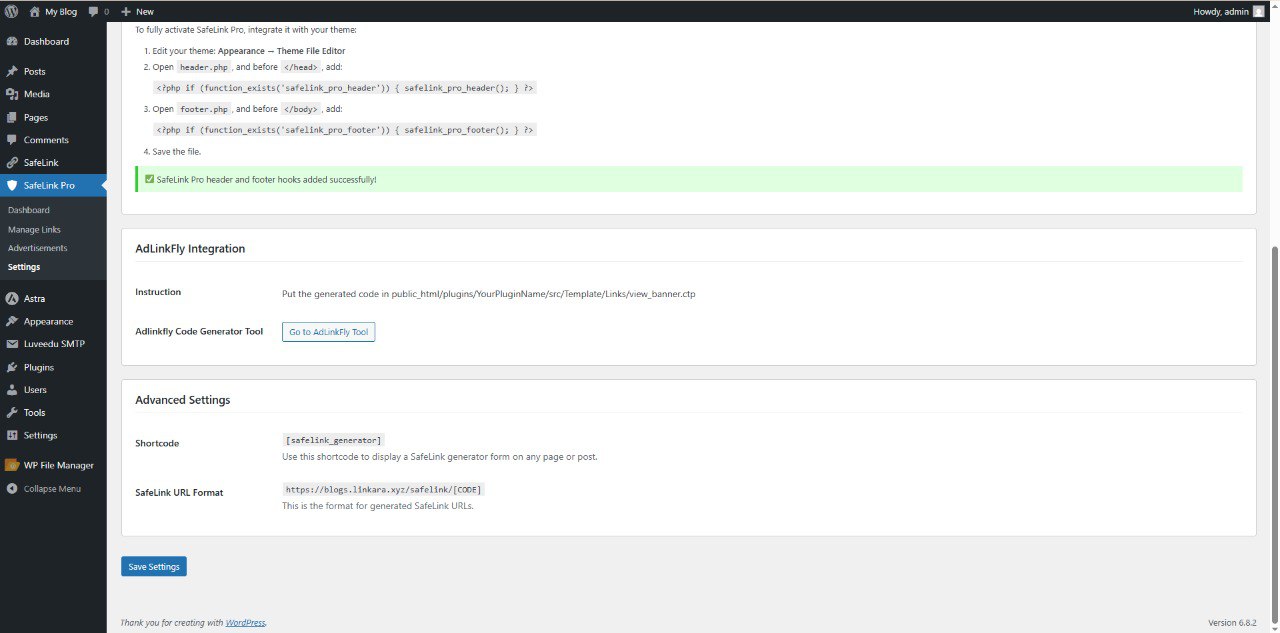This screenshot has width=1280, height=633.
Task: Click the header.php code label
Action: point(205,67)
